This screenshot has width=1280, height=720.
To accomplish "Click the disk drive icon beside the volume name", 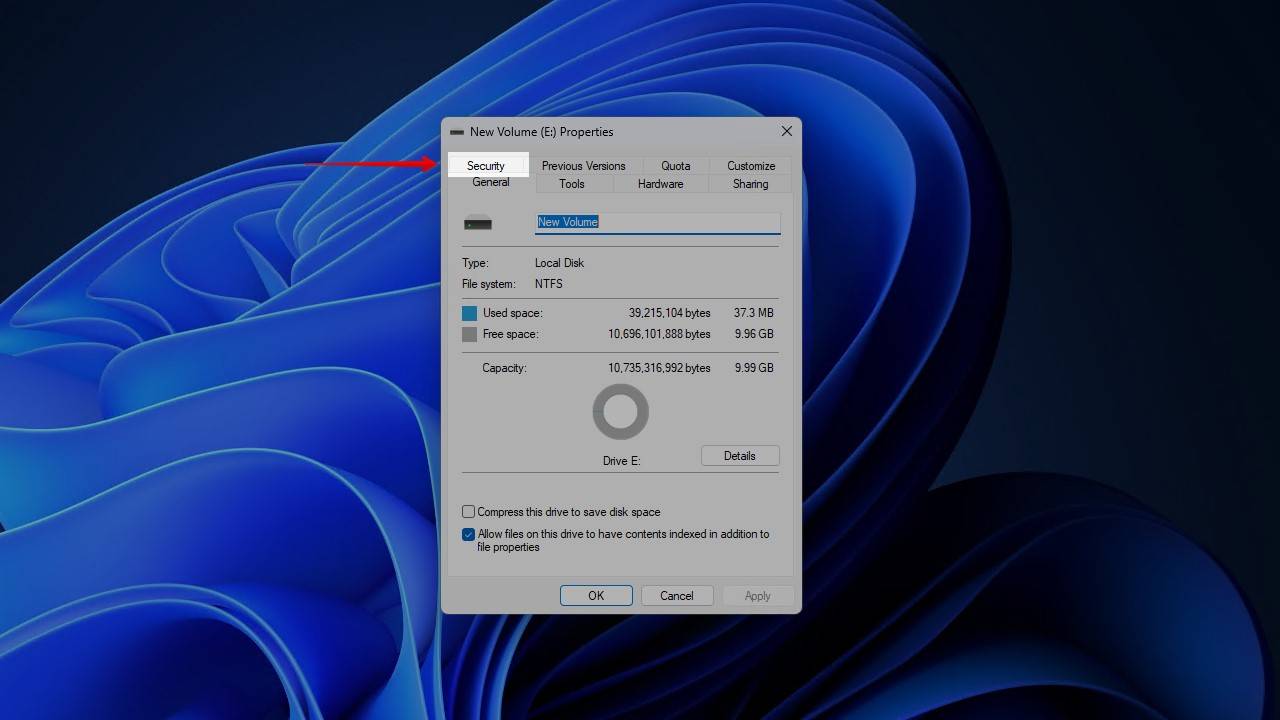I will click(x=478, y=223).
